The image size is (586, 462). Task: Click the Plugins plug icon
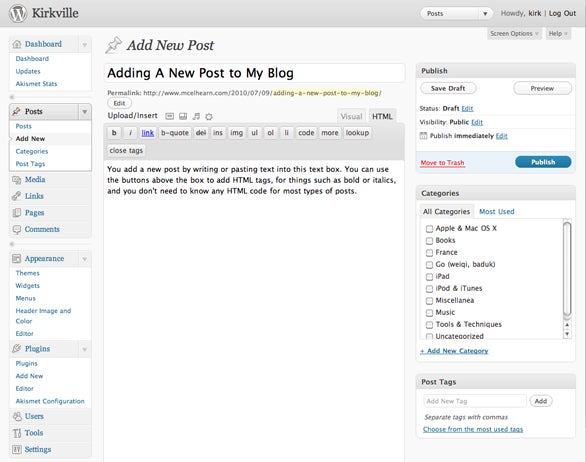(16, 349)
